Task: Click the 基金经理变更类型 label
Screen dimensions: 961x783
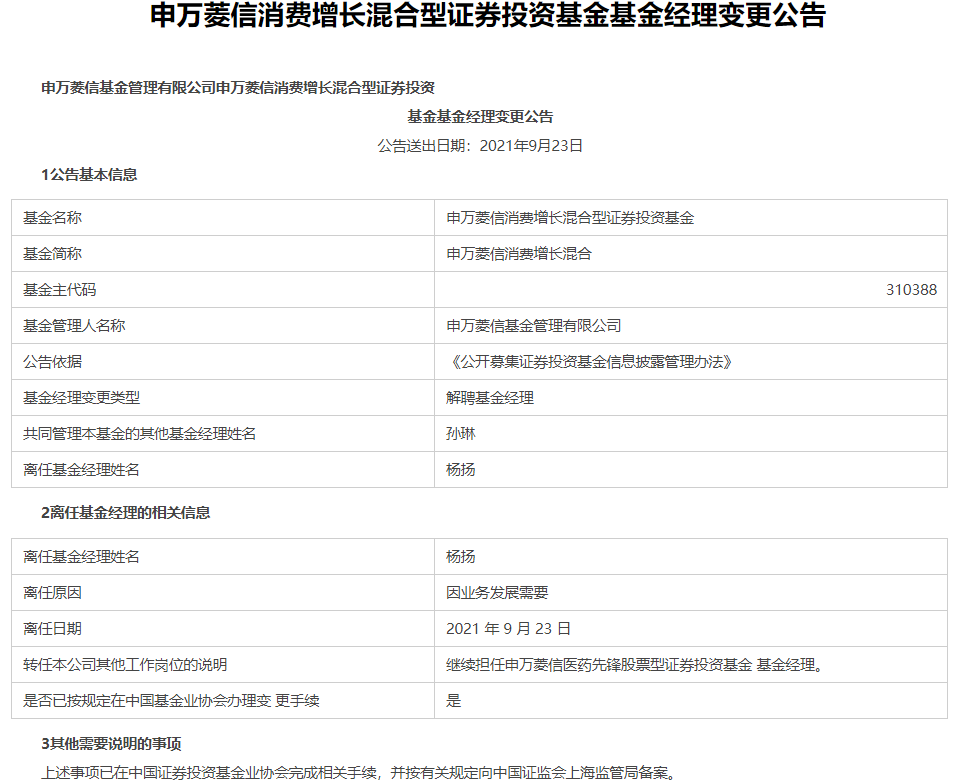Action: pos(82,398)
